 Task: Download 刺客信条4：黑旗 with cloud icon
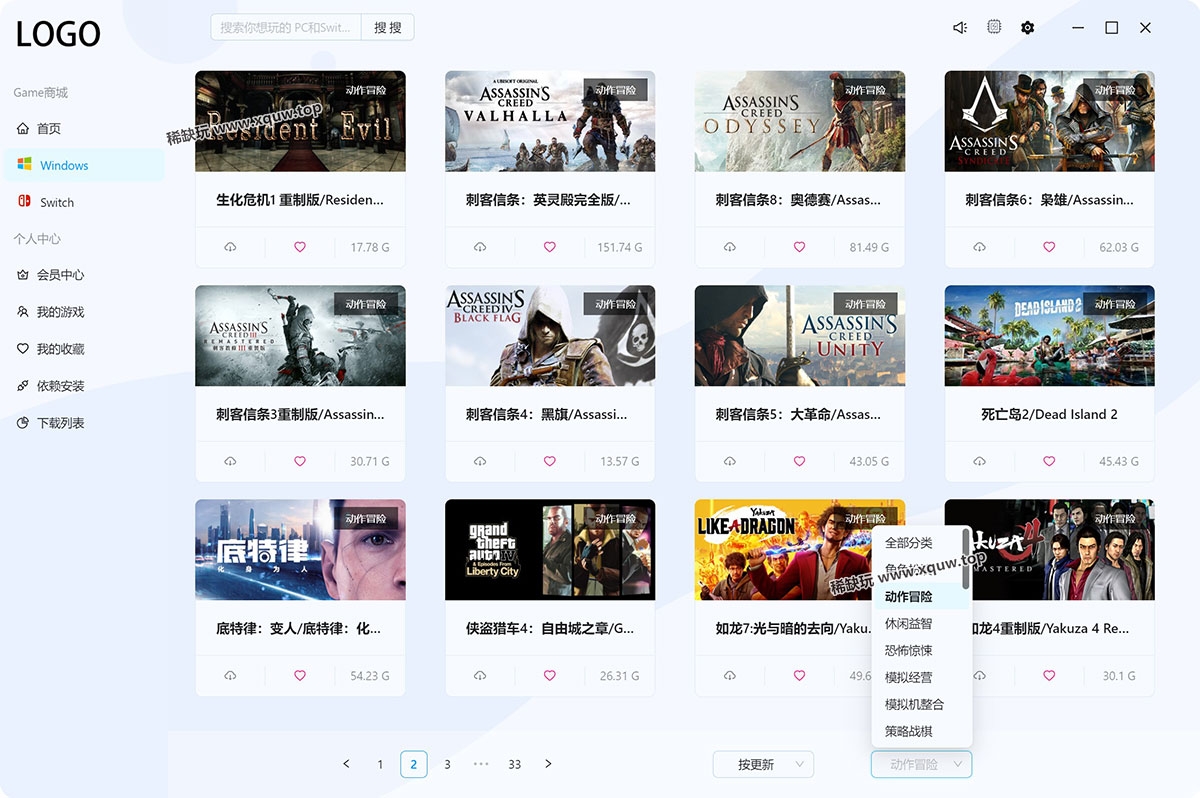[x=480, y=462]
